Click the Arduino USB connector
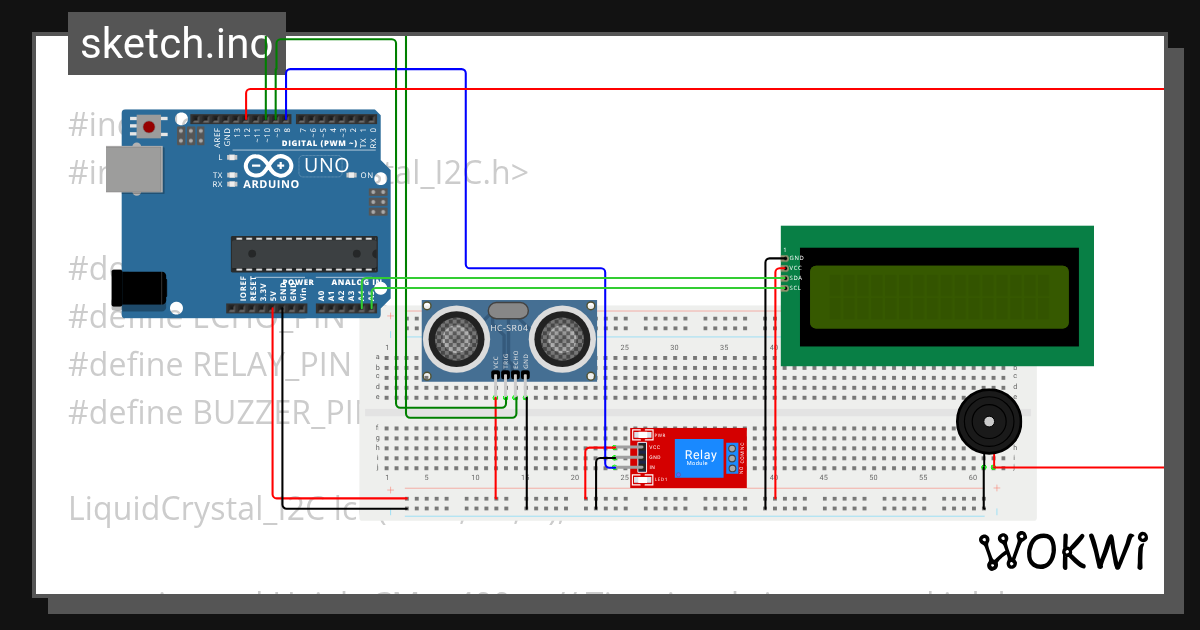The height and width of the screenshot is (630, 1200). click(135, 170)
